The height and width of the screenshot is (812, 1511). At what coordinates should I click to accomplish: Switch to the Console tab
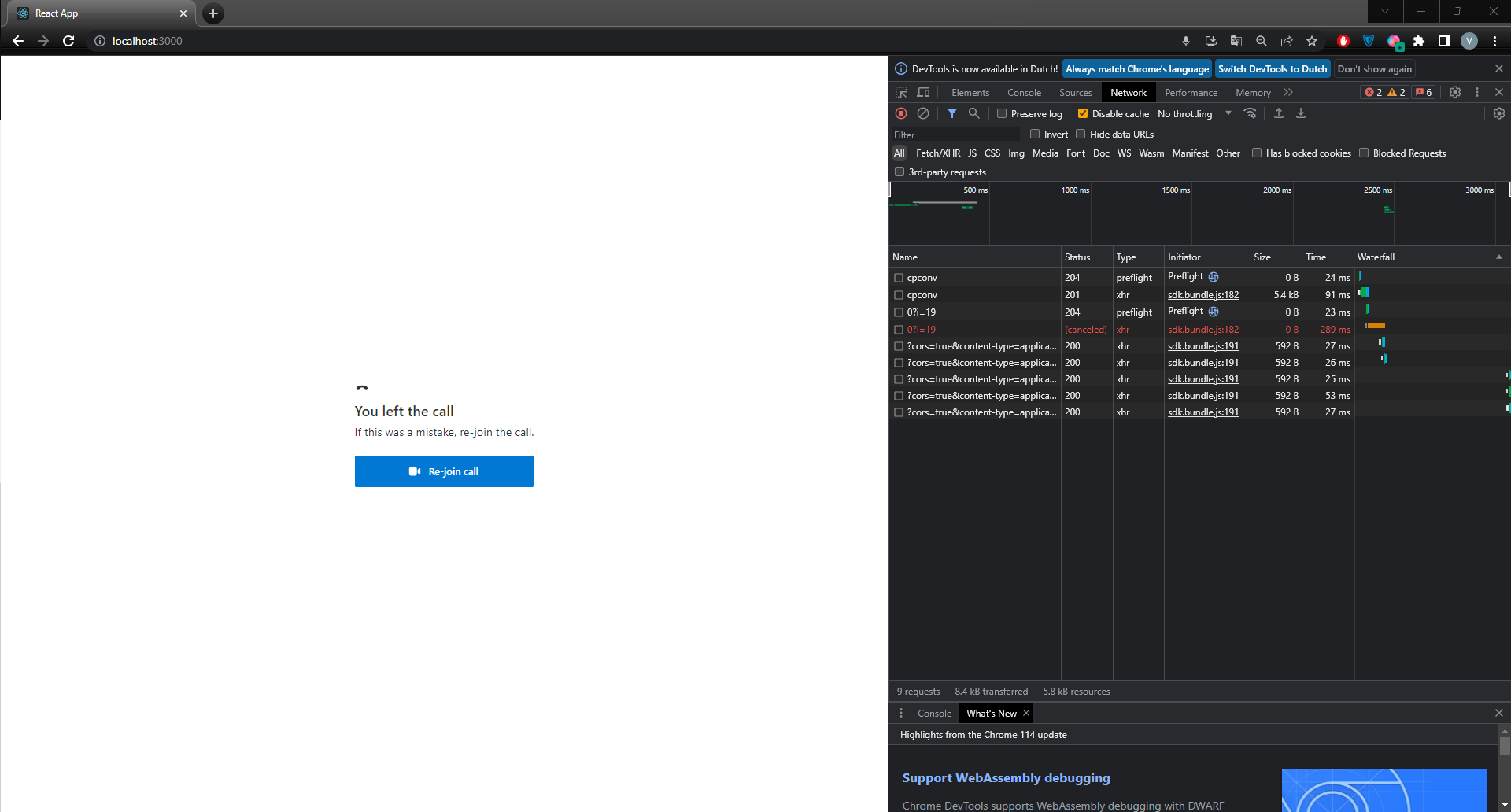[1023, 92]
